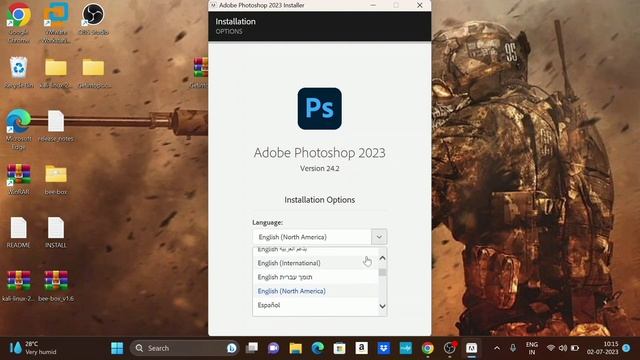The height and width of the screenshot is (360, 640).
Task: Close the Adobe Photoshop 2023 Installer window
Action: coord(420,5)
